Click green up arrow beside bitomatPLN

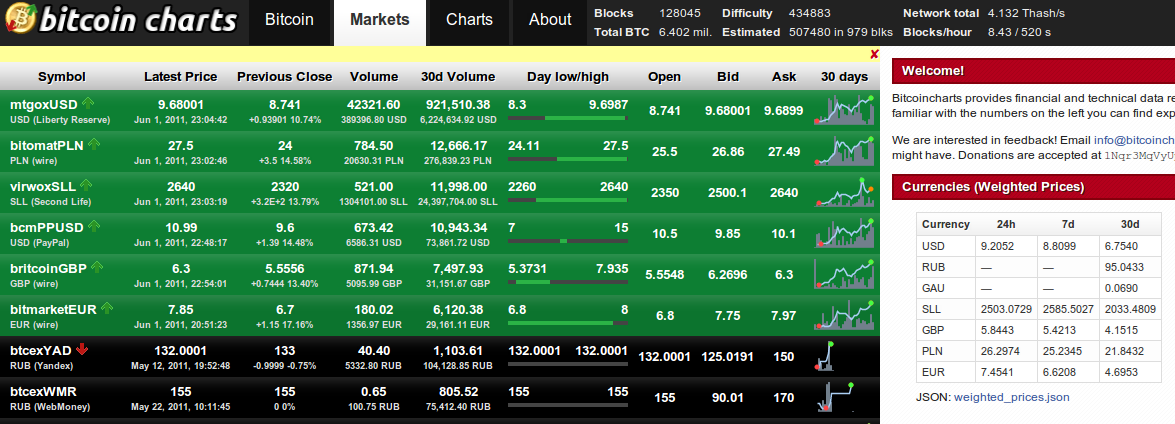tap(94, 144)
